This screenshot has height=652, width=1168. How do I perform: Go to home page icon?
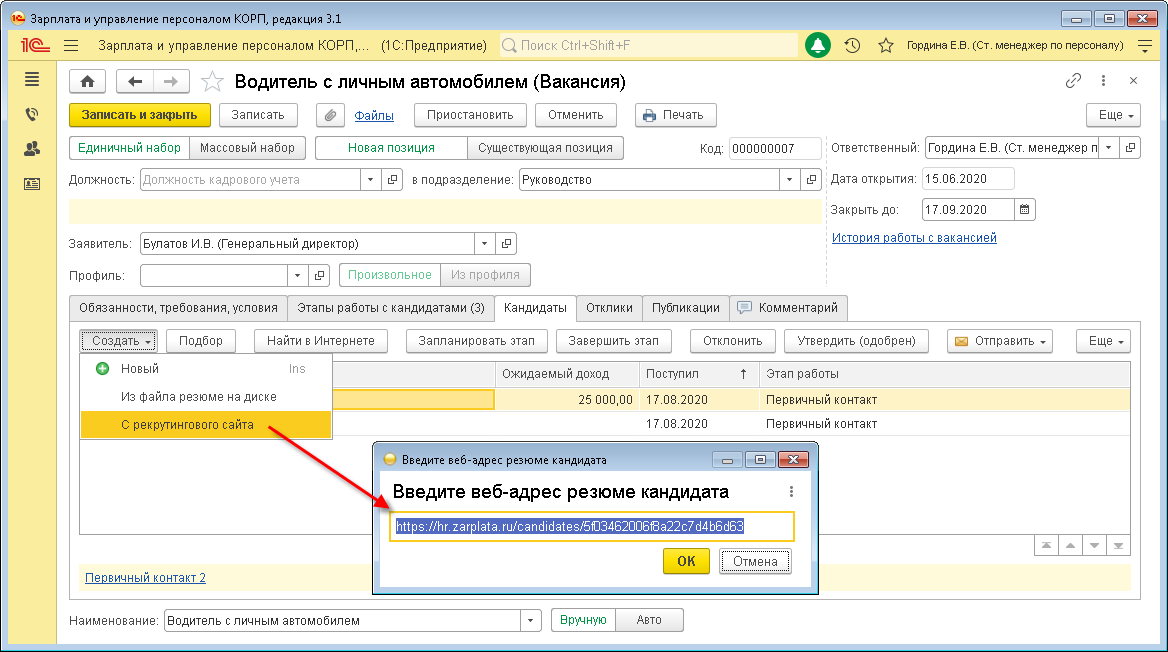[x=87, y=81]
